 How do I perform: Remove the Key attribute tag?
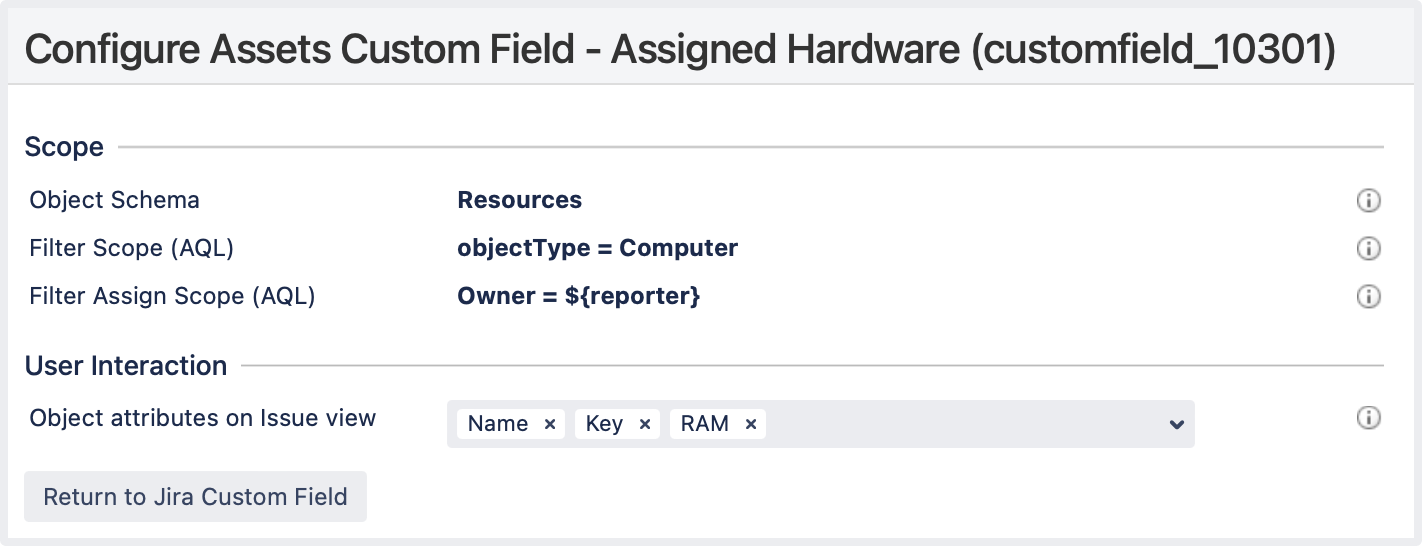tap(645, 424)
